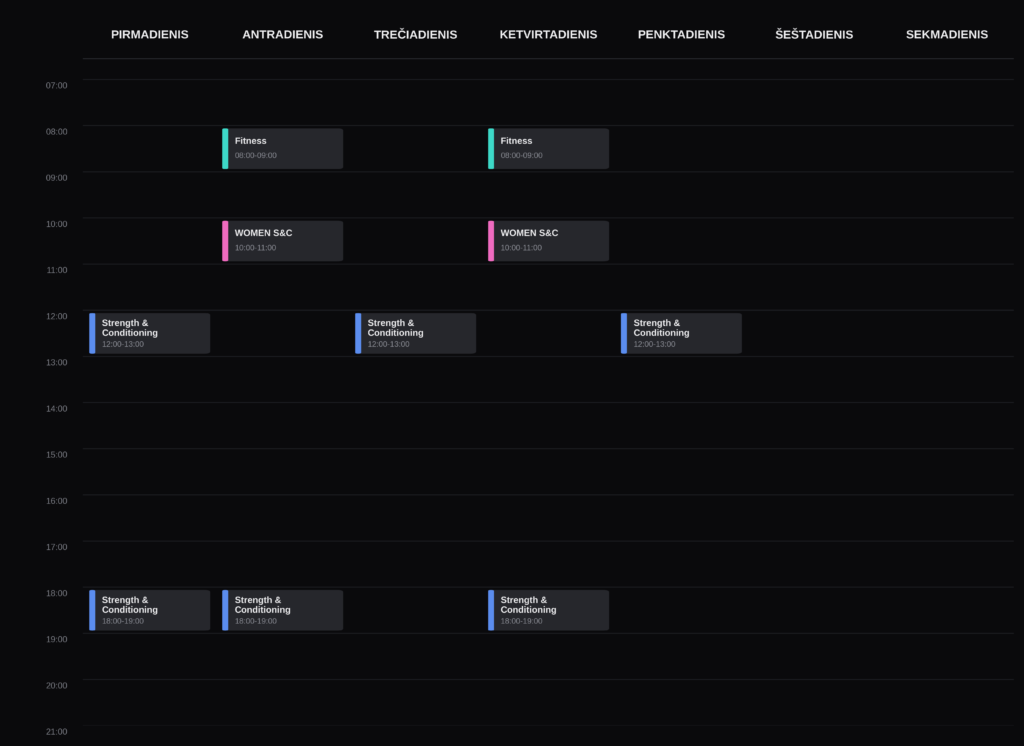Click teal color bar on Tuesday Fitness
Screen dimensions: 1024x746
click(x=225, y=149)
